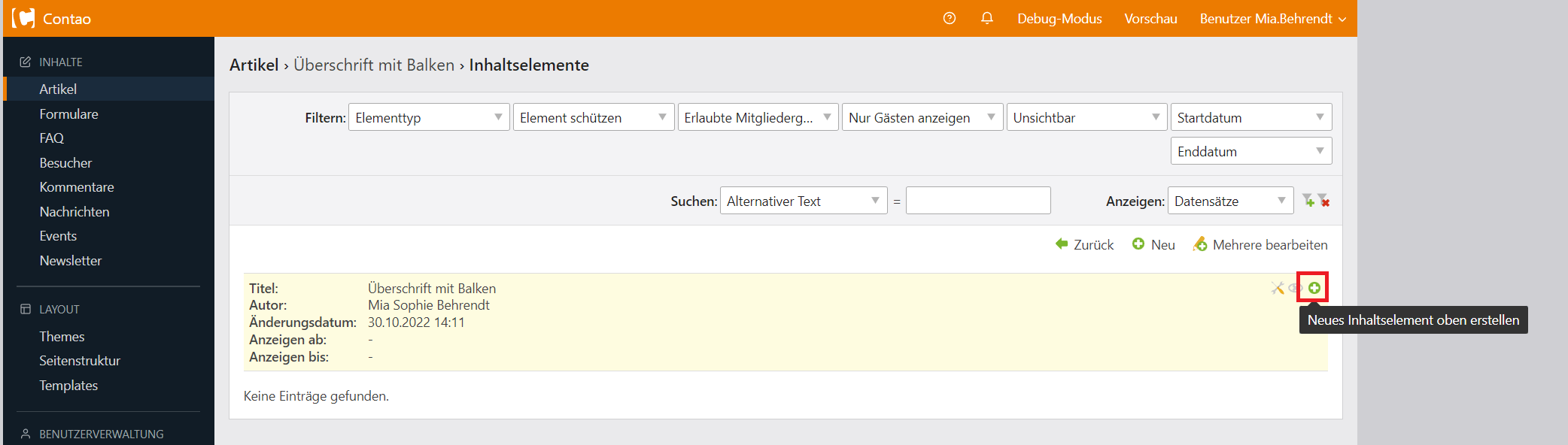Open notifications bell icon in header
This screenshot has height=445, width=1568.
click(987, 18)
